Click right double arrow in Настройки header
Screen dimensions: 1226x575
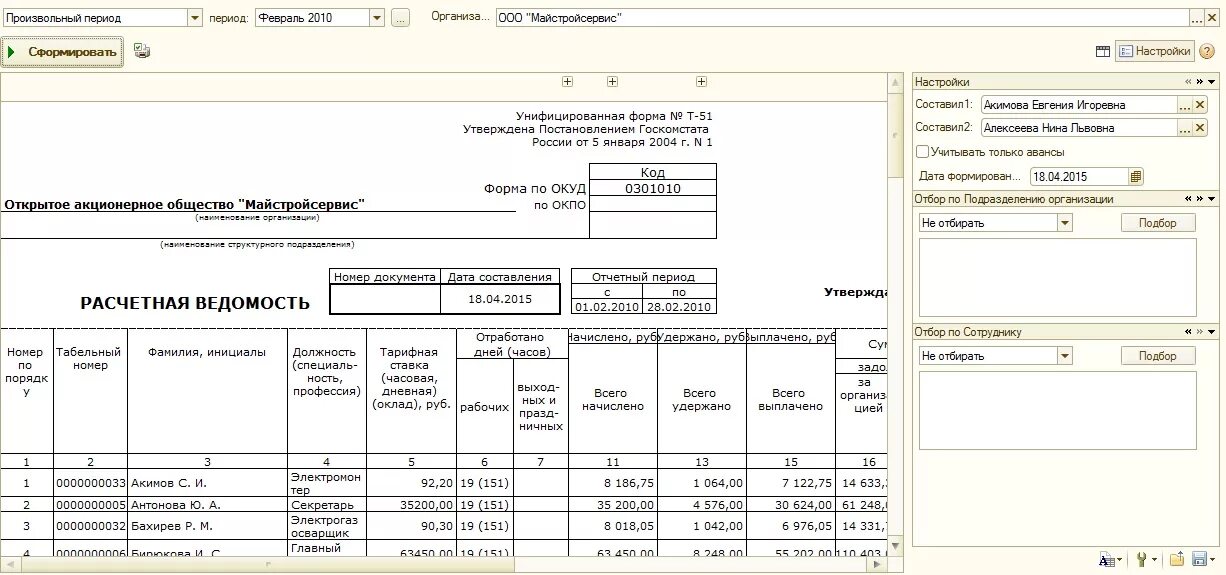[1200, 82]
